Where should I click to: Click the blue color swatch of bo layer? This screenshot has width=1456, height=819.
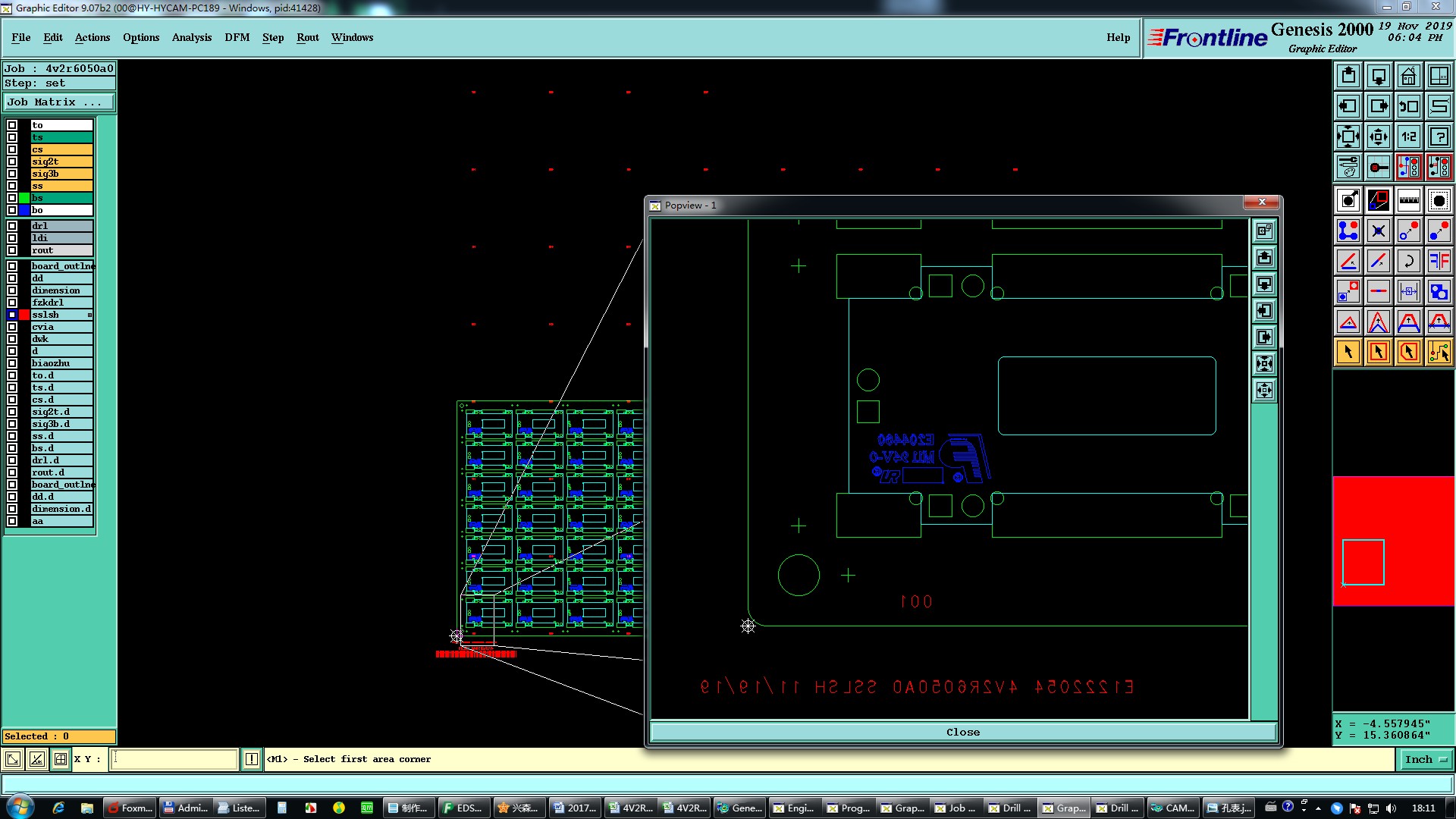(24, 210)
